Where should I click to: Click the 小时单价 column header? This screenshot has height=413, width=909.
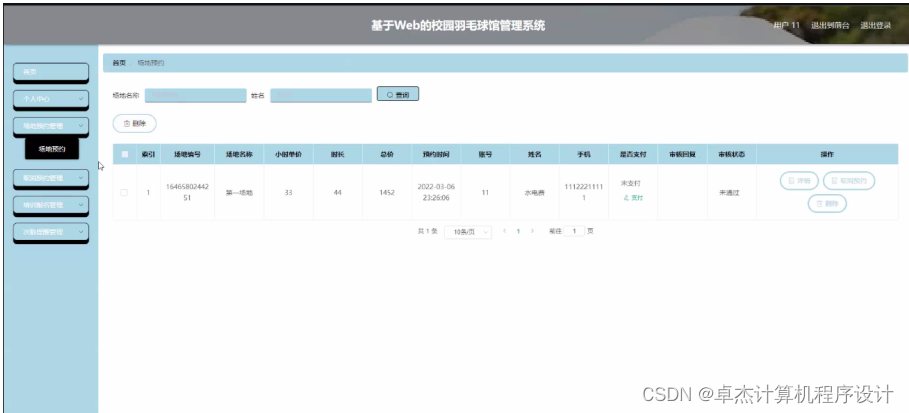click(288, 155)
